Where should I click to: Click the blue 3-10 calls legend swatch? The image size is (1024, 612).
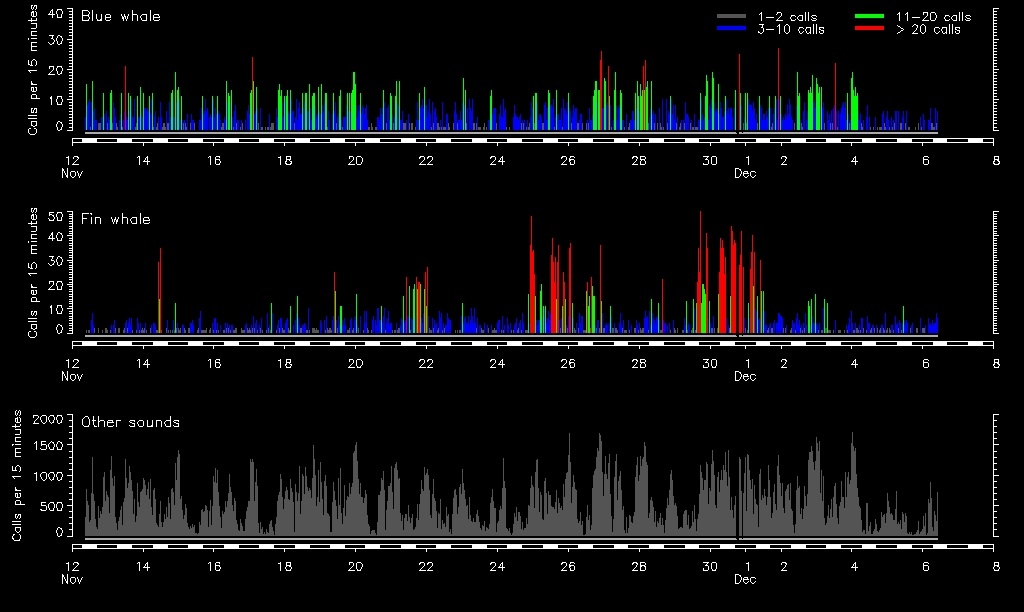click(x=732, y=29)
